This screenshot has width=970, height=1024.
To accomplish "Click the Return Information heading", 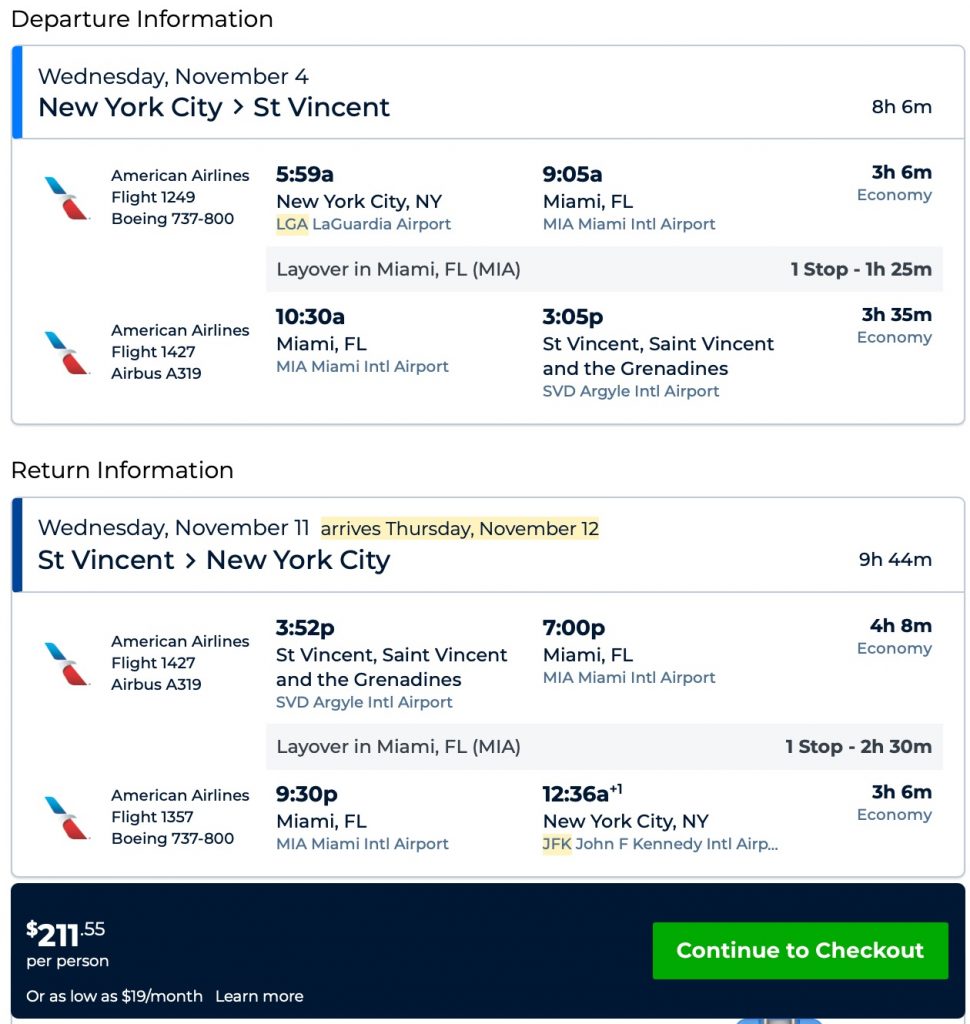I will pos(122,470).
